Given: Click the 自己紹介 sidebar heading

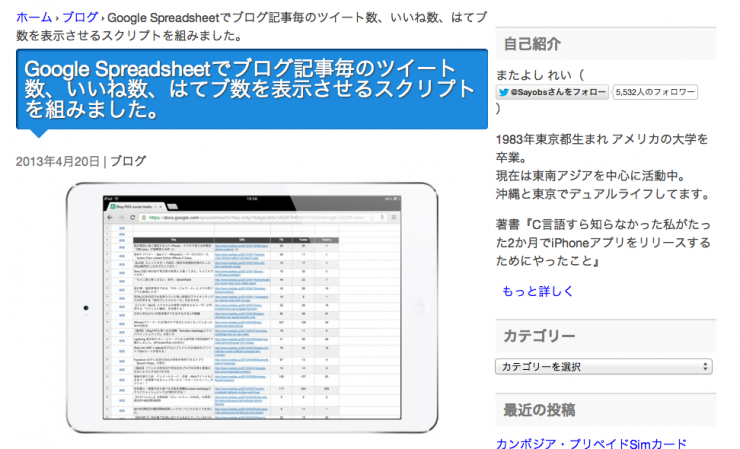Looking at the screenshot, I should [532, 44].
